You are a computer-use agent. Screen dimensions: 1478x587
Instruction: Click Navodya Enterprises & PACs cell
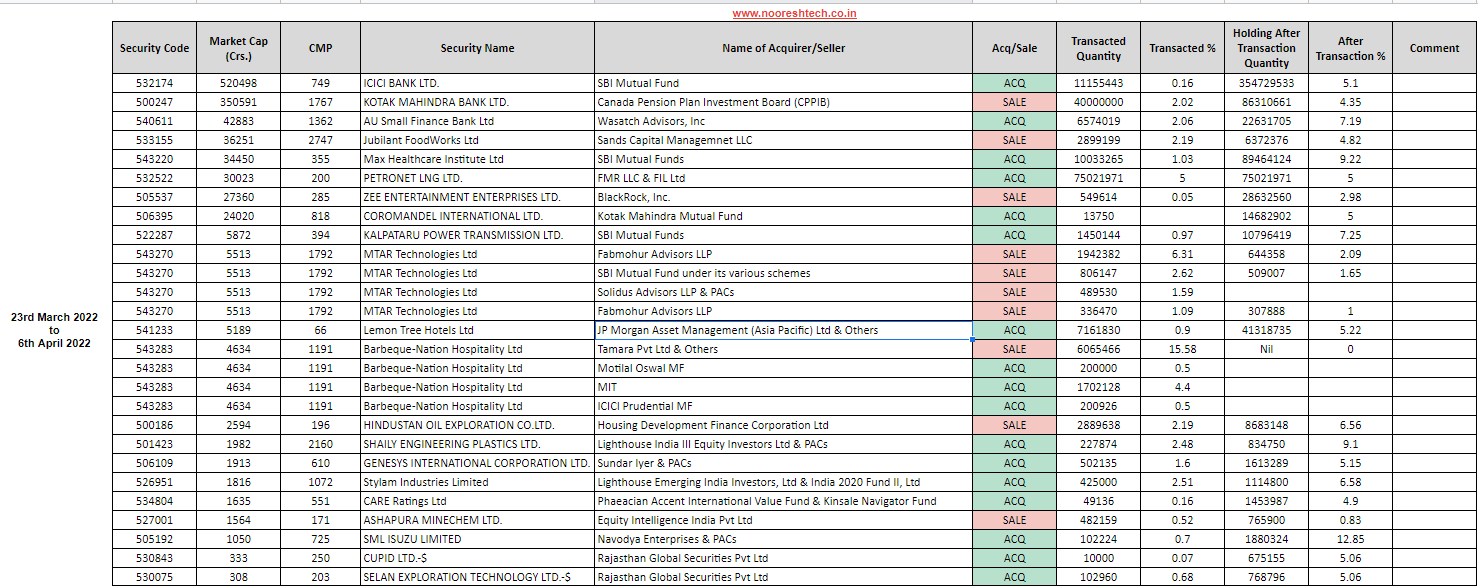tap(783, 539)
